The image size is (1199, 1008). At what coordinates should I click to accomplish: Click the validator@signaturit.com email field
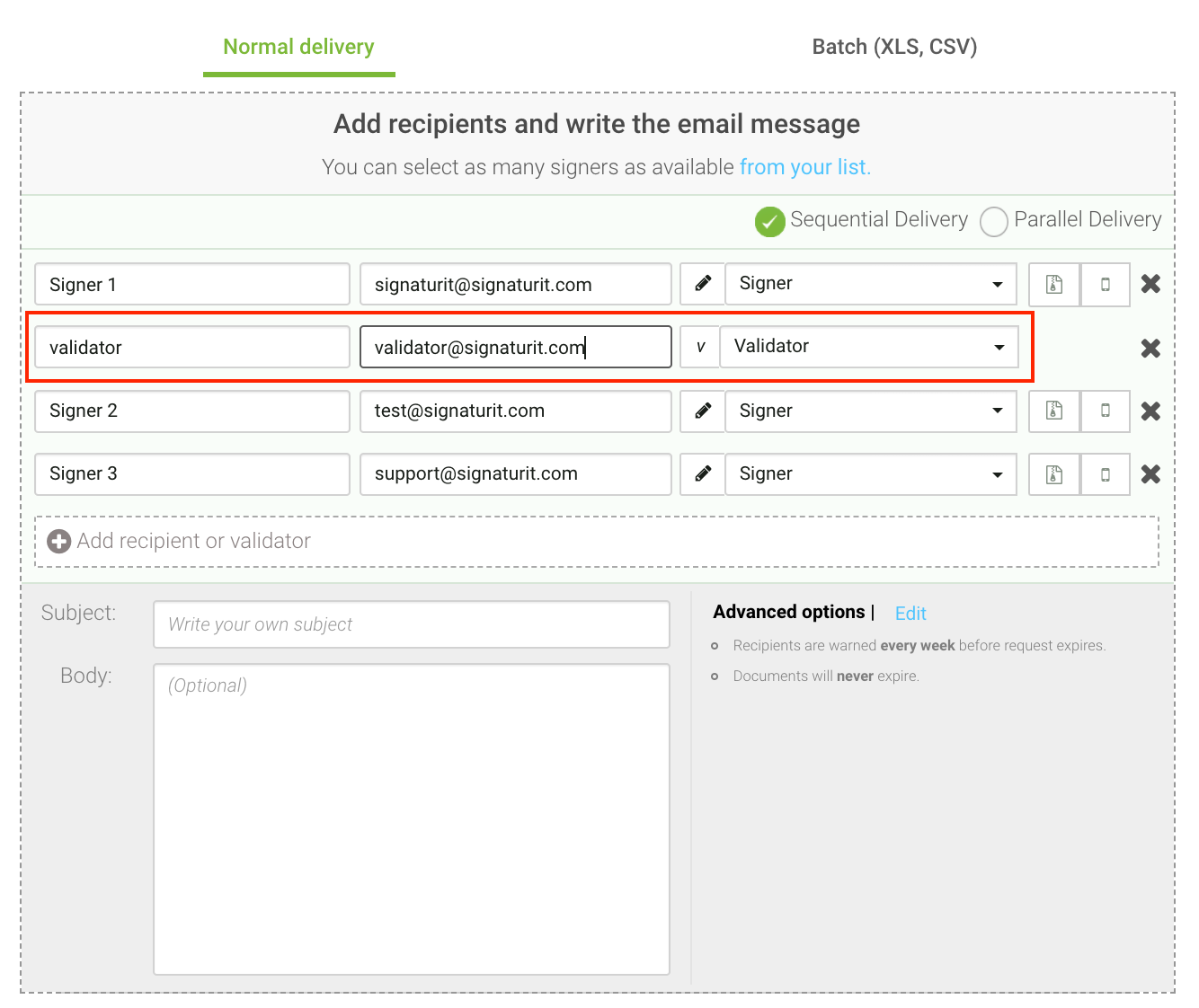pos(516,347)
